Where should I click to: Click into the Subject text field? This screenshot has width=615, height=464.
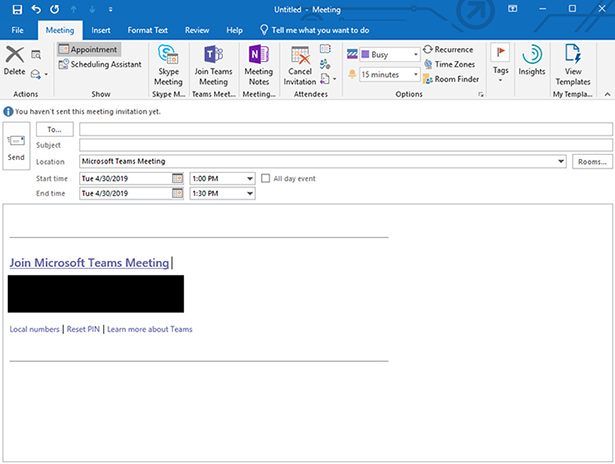(345, 145)
